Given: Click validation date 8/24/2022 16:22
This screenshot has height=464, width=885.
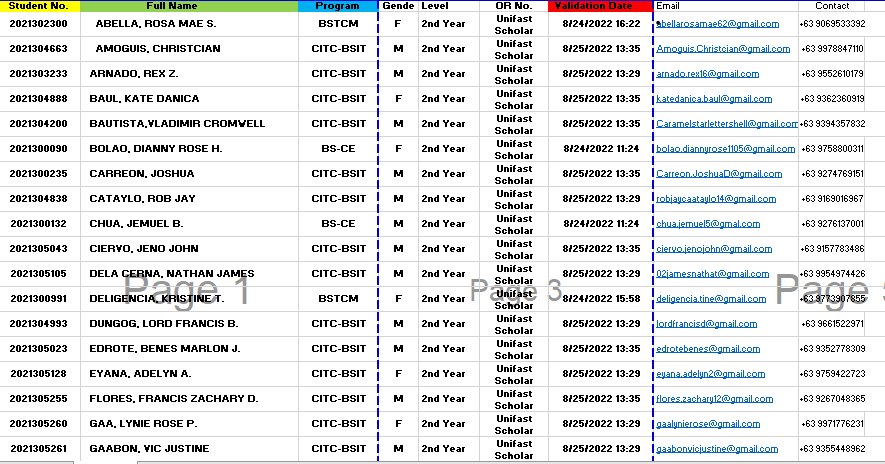Looking at the screenshot, I should tap(601, 24).
